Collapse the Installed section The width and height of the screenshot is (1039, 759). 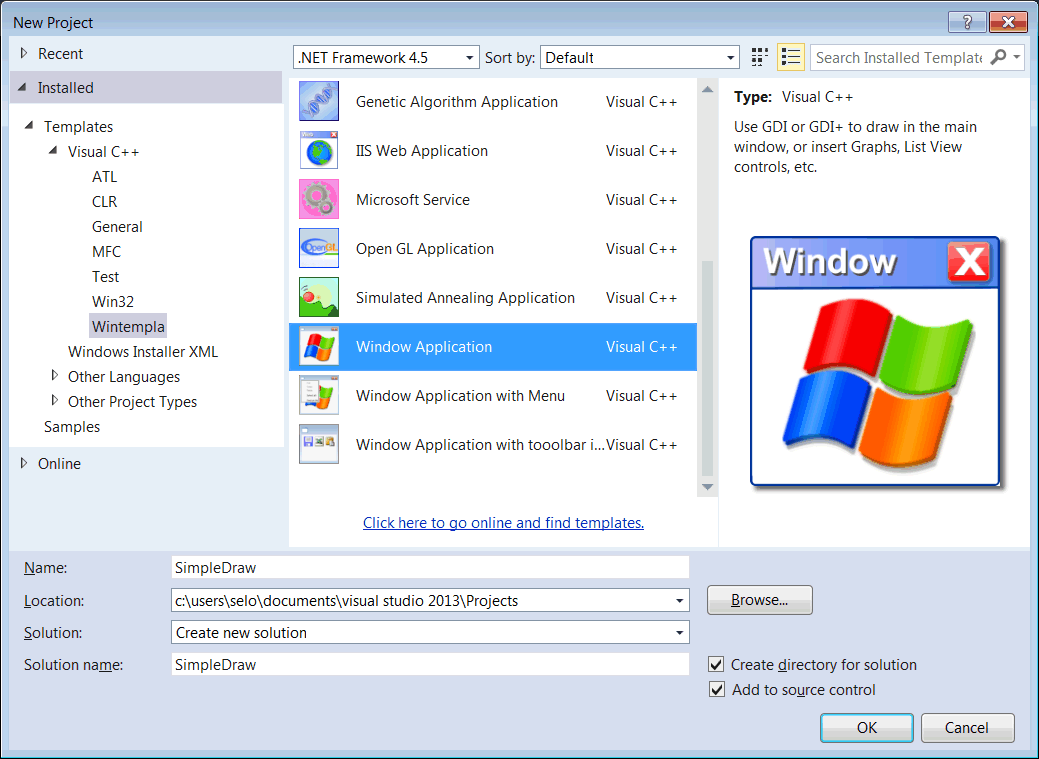pos(23,87)
